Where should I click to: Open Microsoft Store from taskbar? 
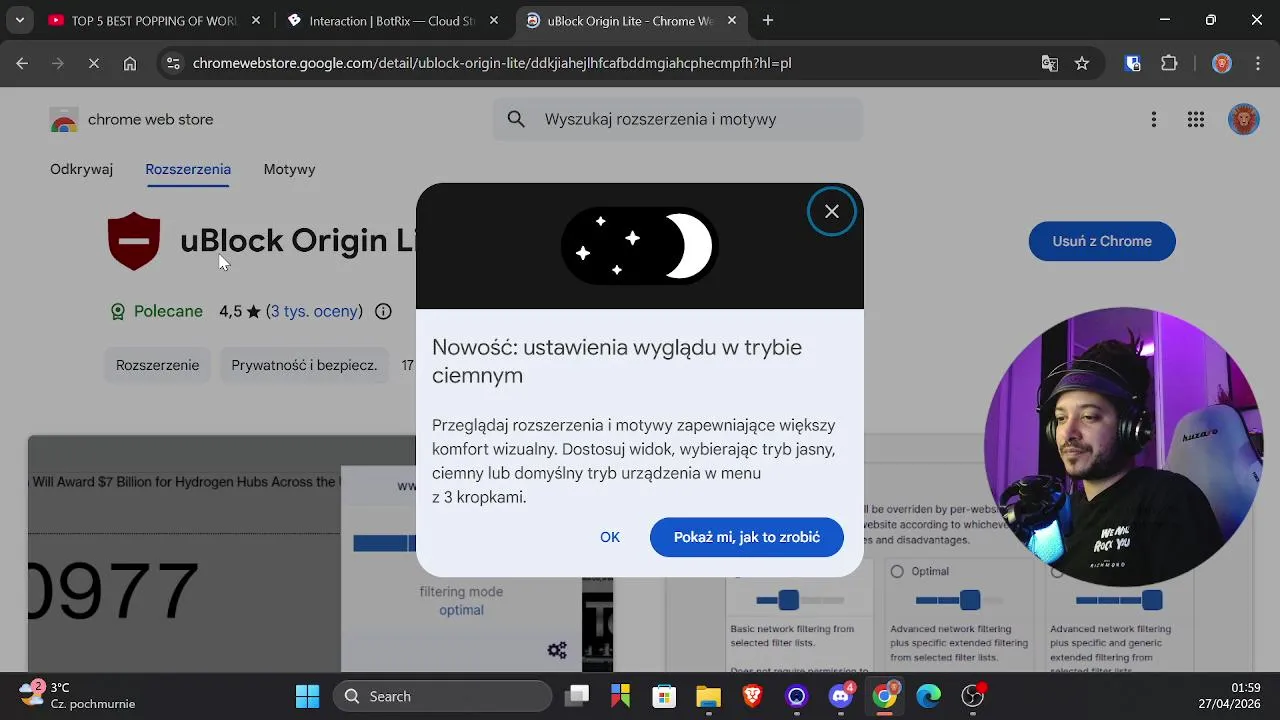click(664, 696)
